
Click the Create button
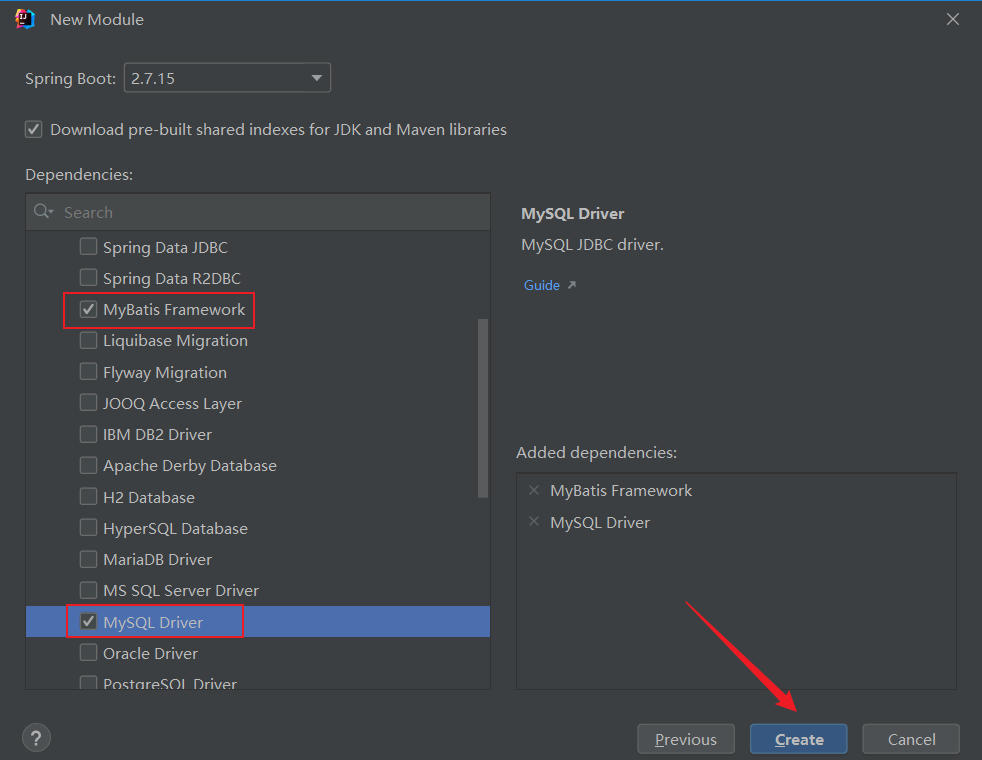point(799,739)
